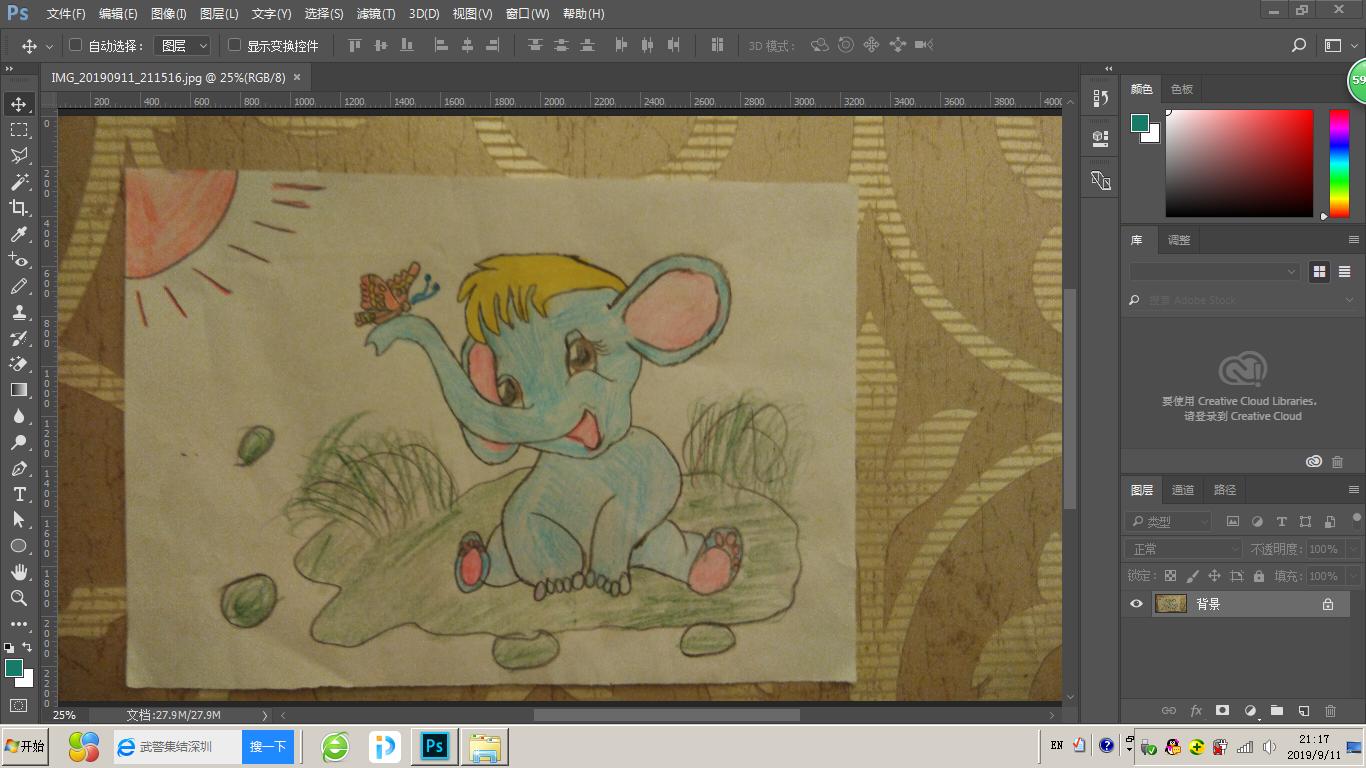This screenshot has width=1366, height=768.
Task: Select the Crop tool
Action: (x=19, y=208)
